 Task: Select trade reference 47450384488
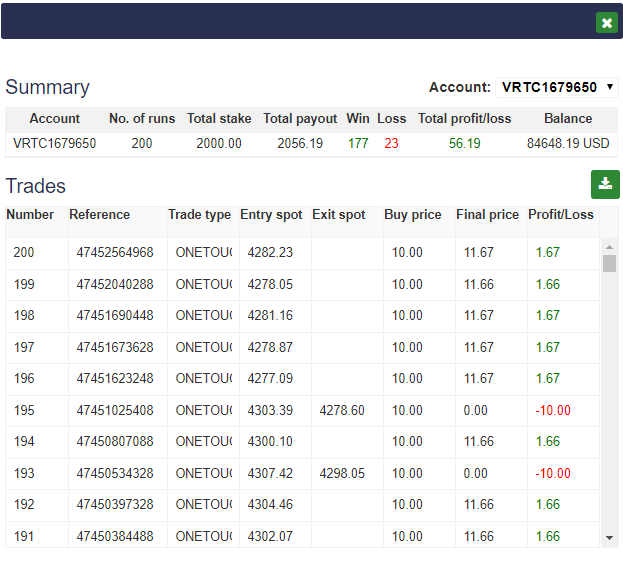coord(115,536)
